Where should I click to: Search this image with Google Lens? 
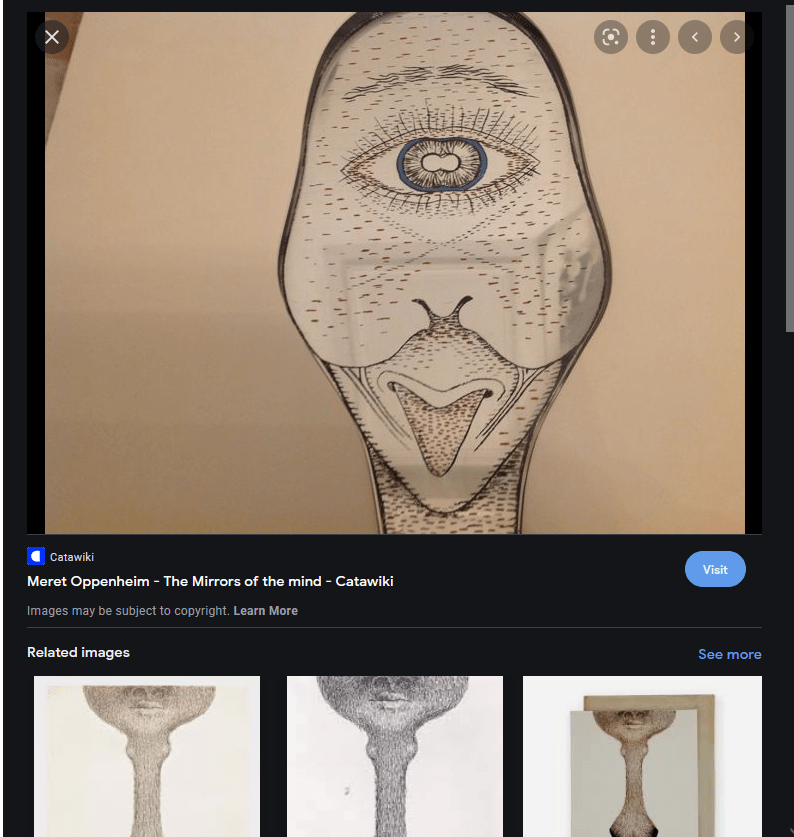pyautogui.click(x=610, y=37)
